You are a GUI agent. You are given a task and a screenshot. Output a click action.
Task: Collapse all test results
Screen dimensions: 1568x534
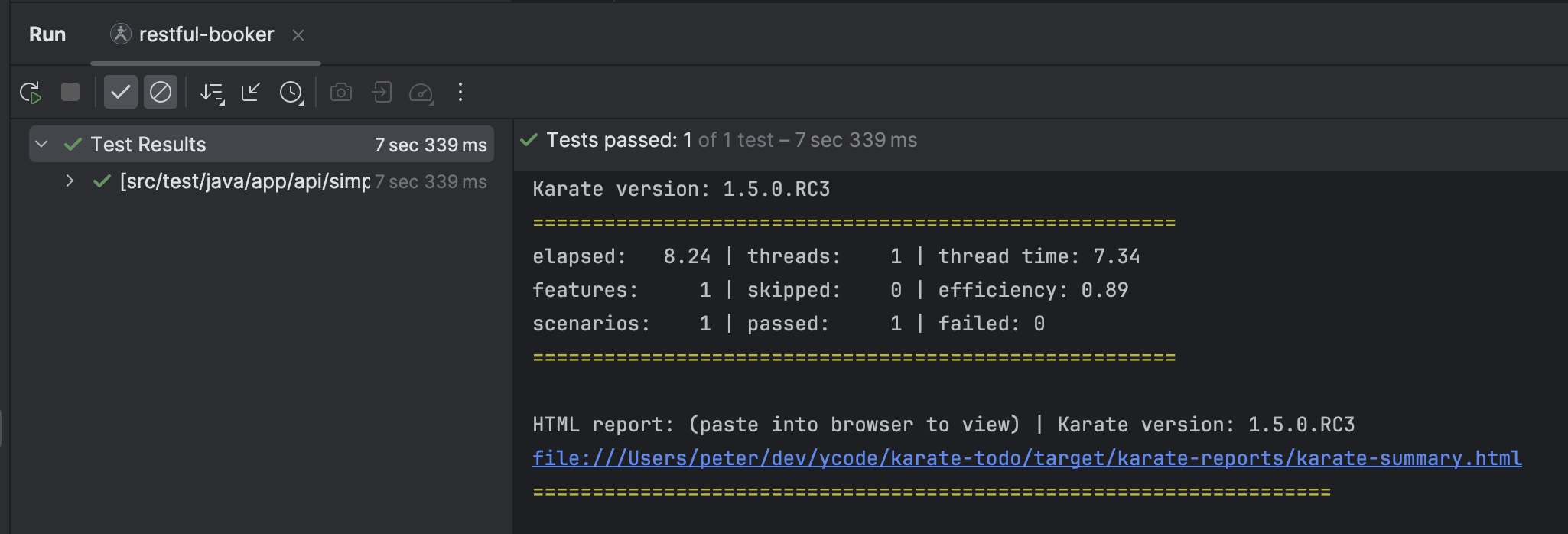[x=251, y=93]
